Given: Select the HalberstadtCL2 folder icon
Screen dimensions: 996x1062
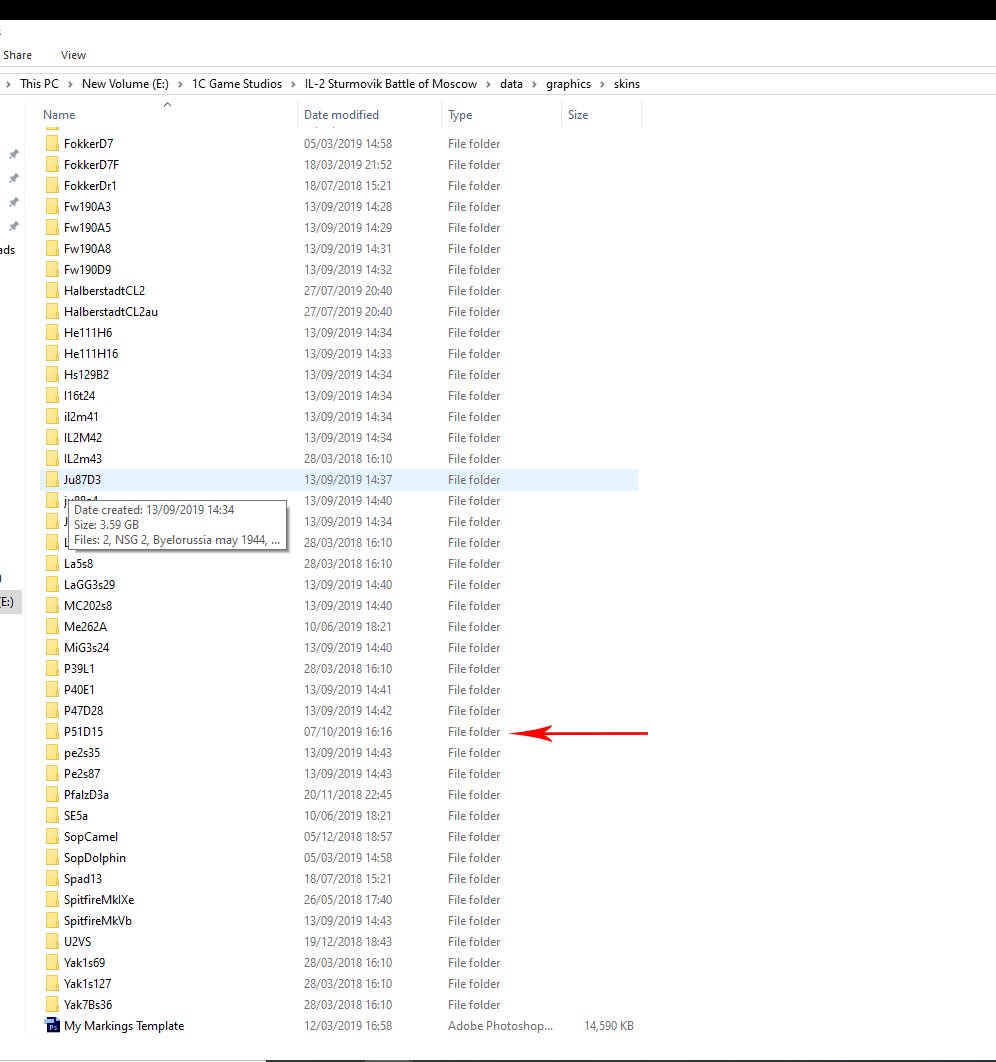Looking at the screenshot, I should tap(52, 291).
